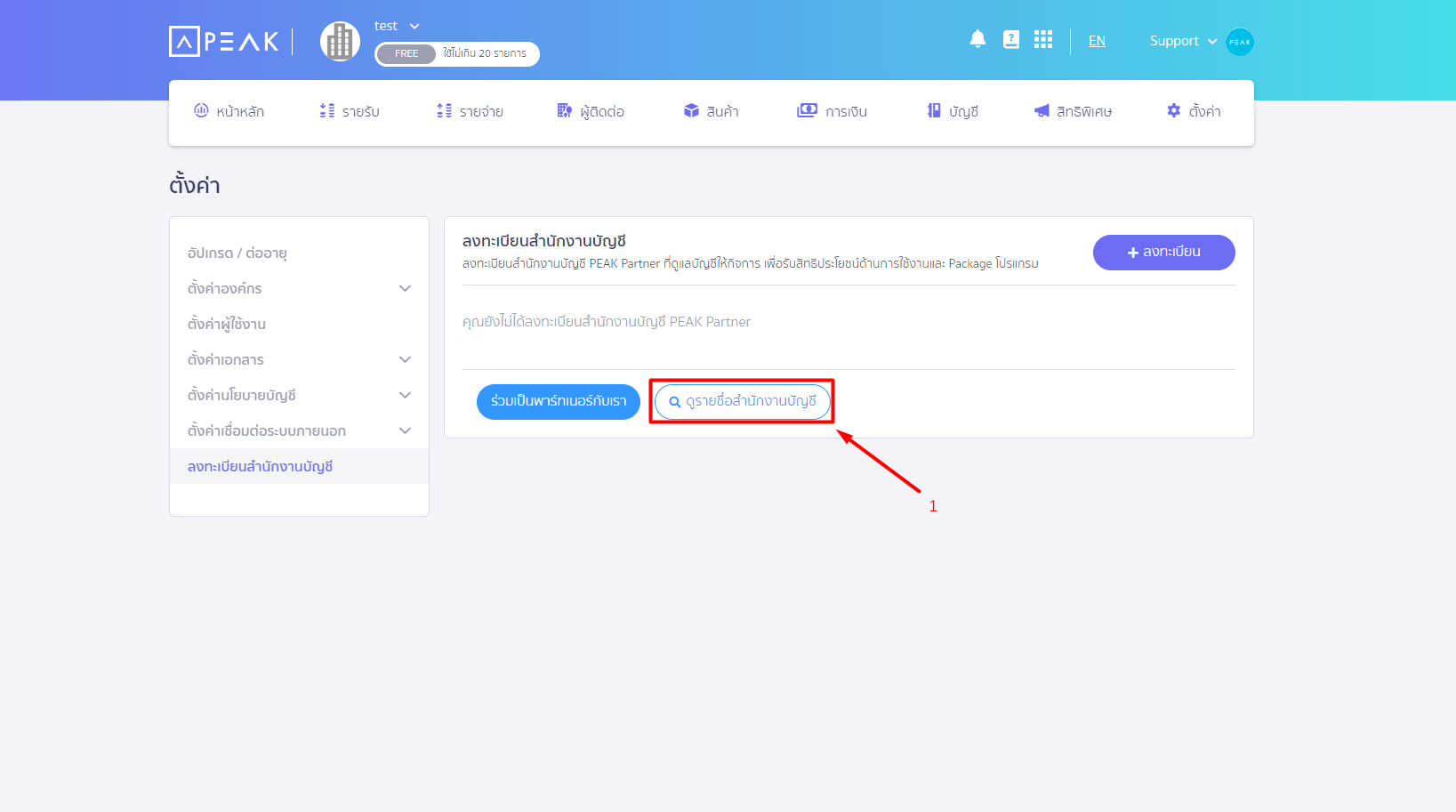The height and width of the screenshot is (812, 1456).
Task: Open สิทธิพิเศษ menu item
Action: [x=1073, y=111]
